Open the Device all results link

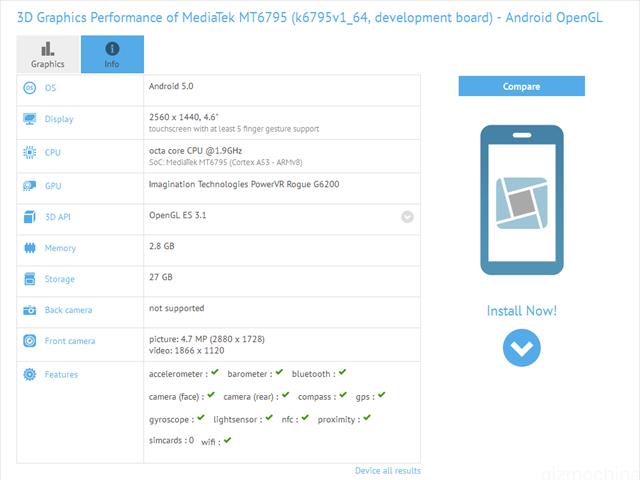(x=388, y=471)
